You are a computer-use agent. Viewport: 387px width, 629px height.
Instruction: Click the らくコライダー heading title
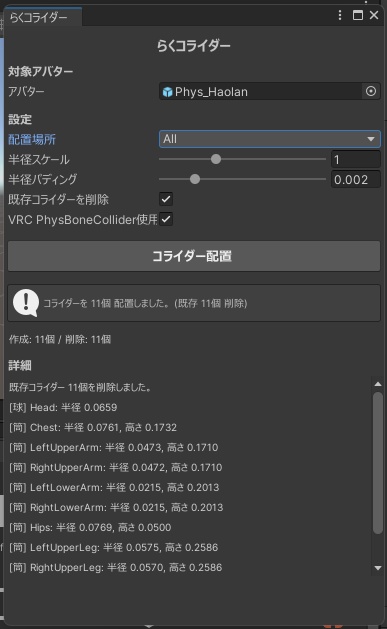193,45
